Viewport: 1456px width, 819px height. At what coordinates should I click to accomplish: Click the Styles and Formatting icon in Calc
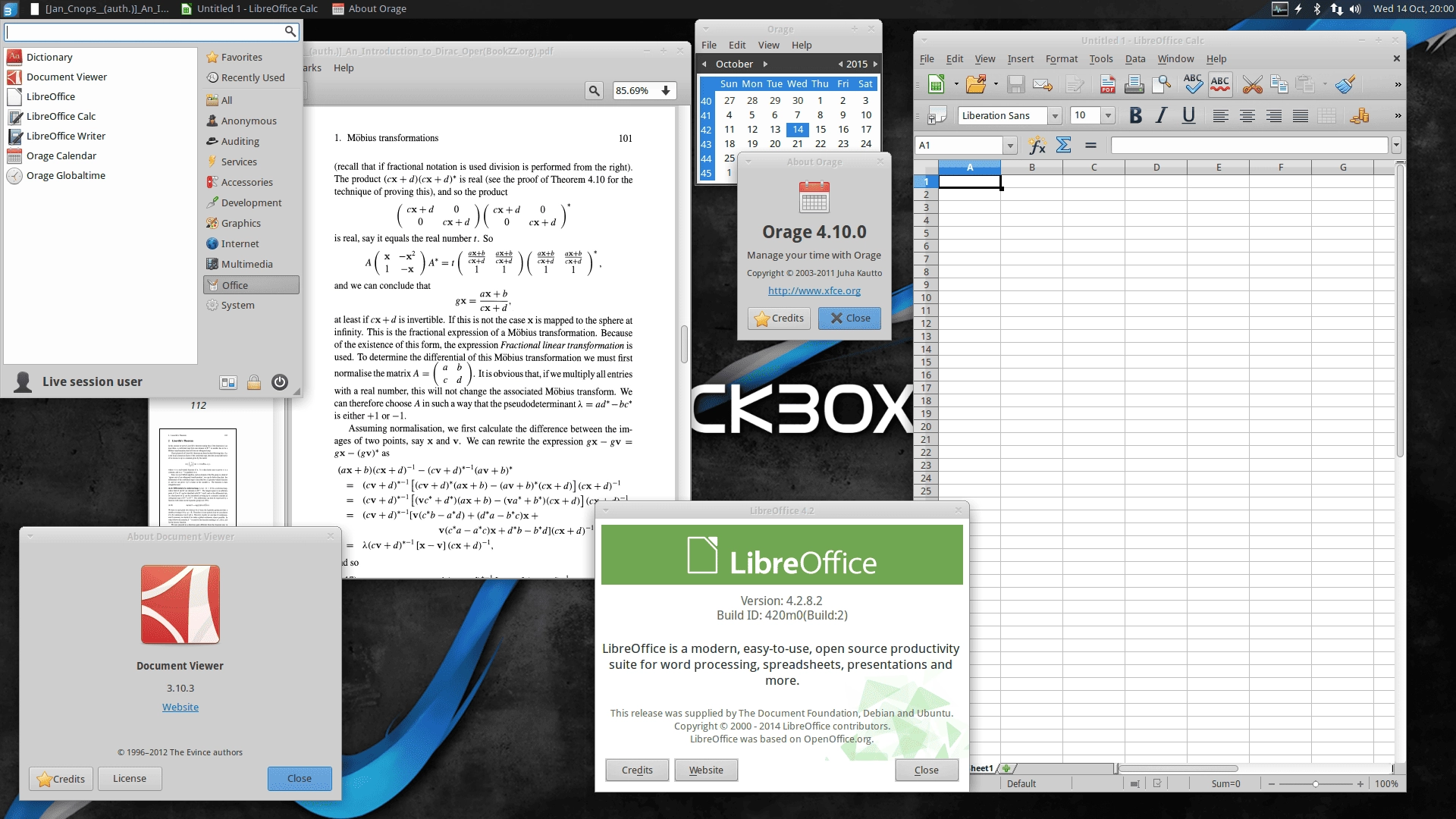(x=937, y=116)
